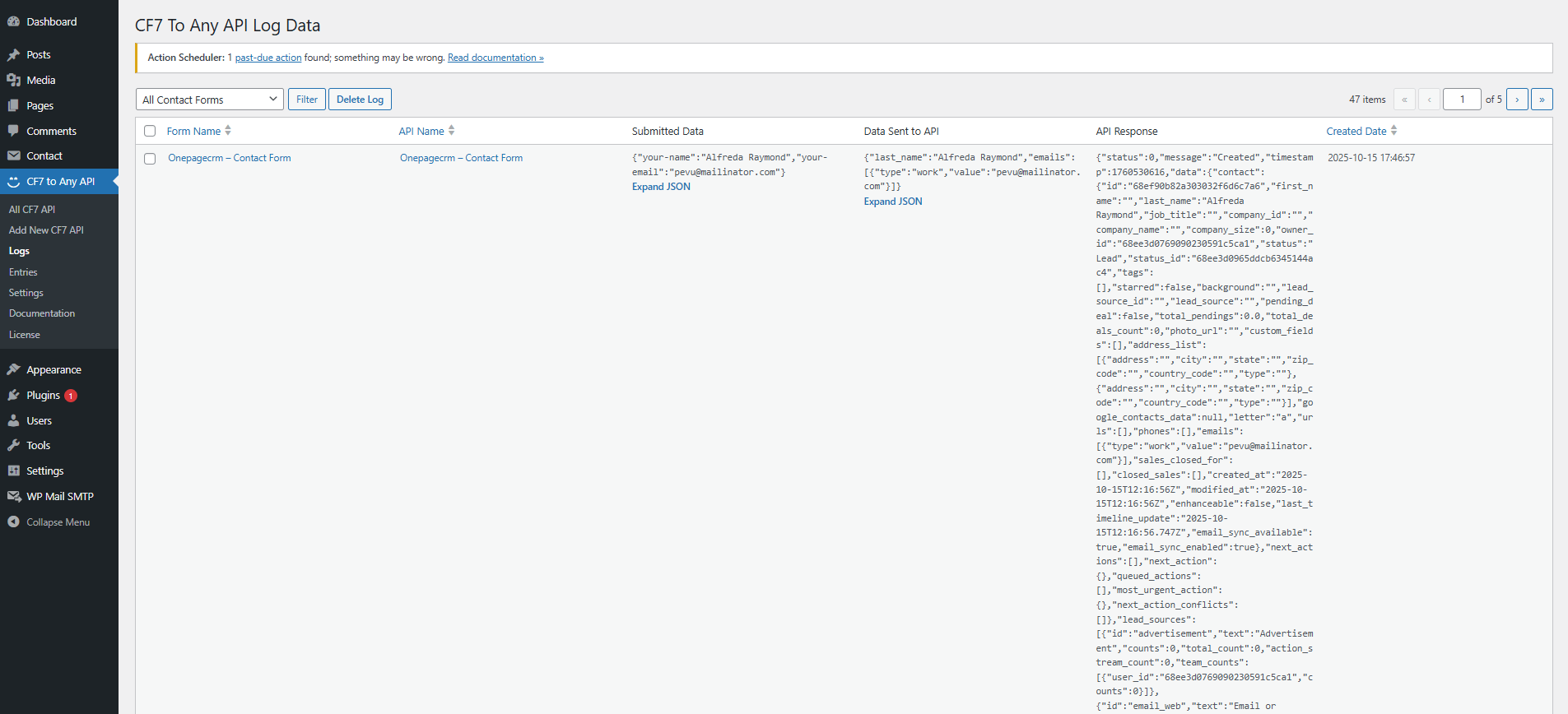Open the All Contact Forms dropdown
Image resolution: width=1568 pixels, height=714 pixels.
coord(209,100)
